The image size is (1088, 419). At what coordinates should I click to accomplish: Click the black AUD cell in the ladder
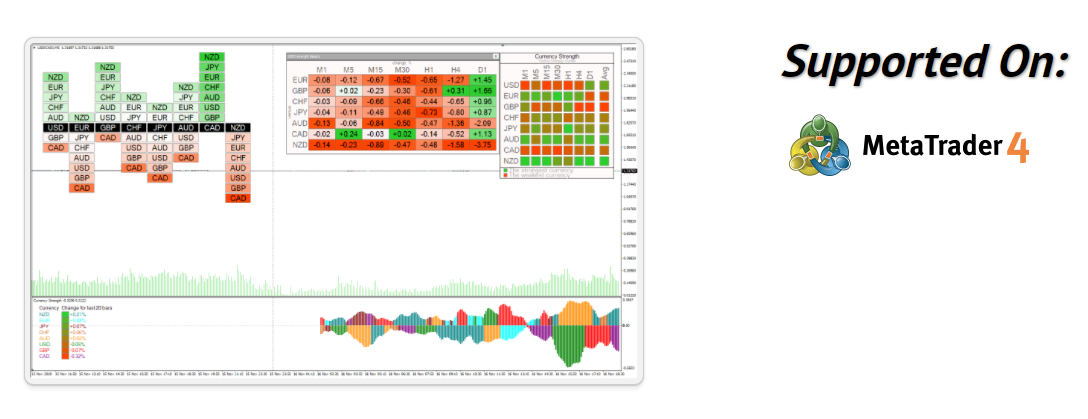[185, 128]
